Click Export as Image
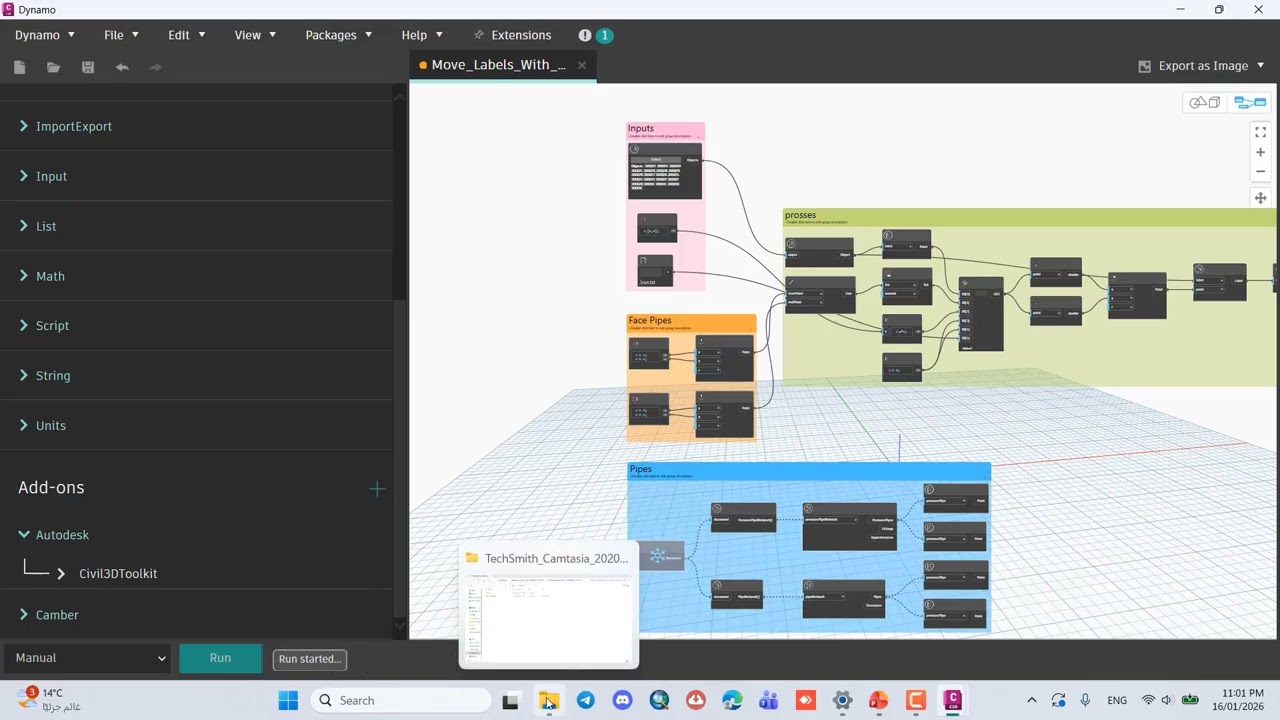This screenshot has width=1280, height=720. tap(1203, 66)
